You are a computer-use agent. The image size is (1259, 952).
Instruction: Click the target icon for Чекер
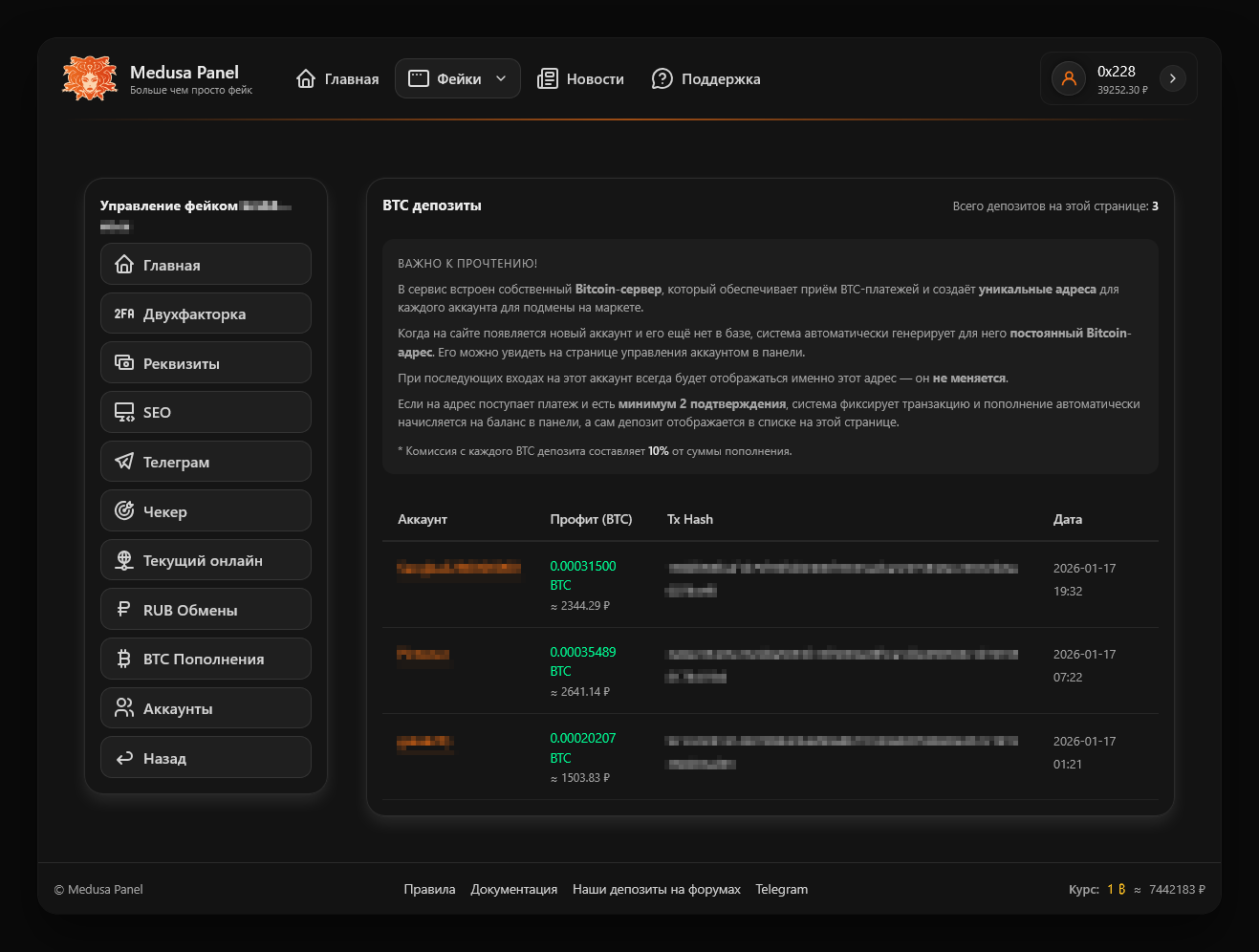124,511
